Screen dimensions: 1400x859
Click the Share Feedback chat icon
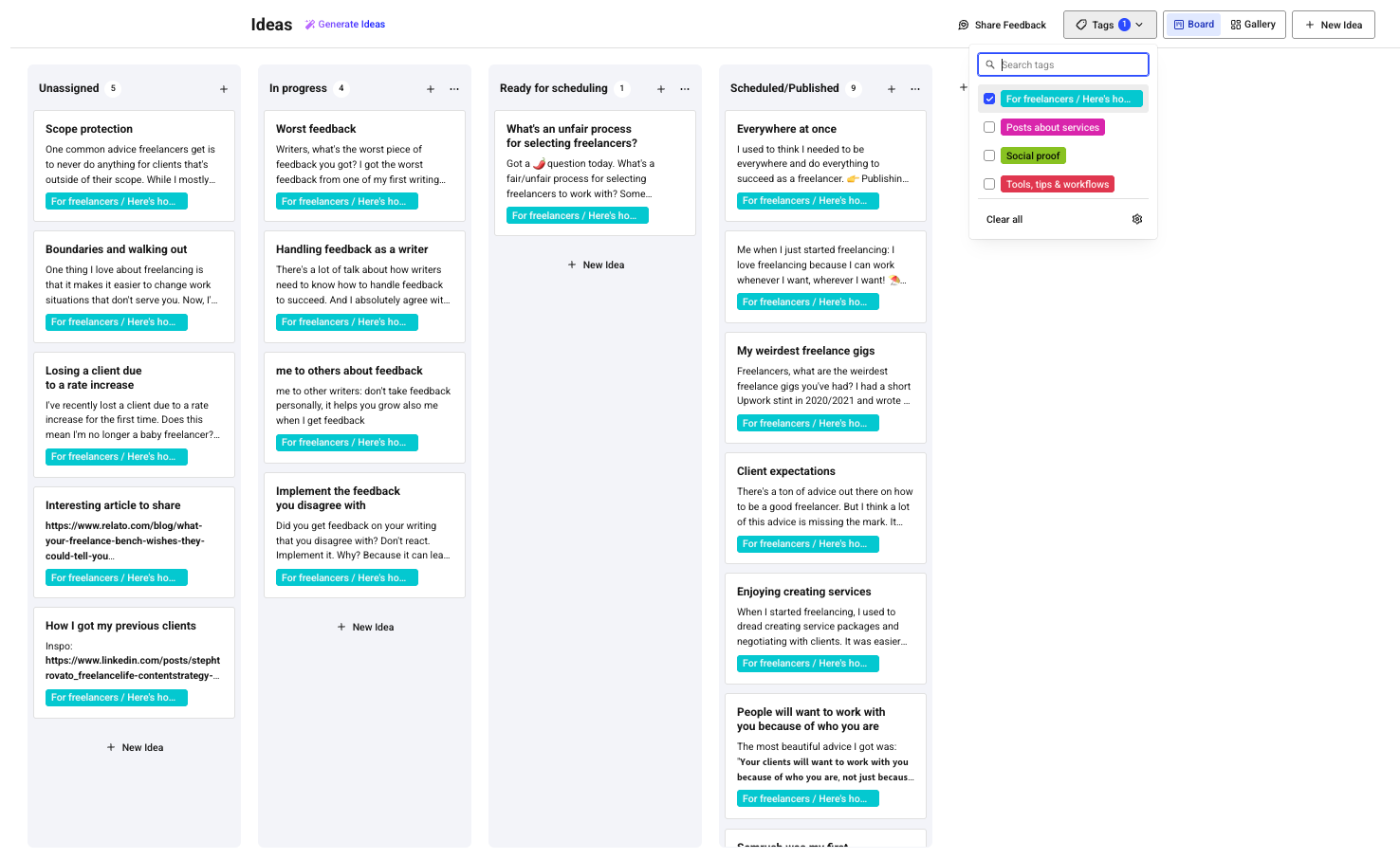pos(964,25)
